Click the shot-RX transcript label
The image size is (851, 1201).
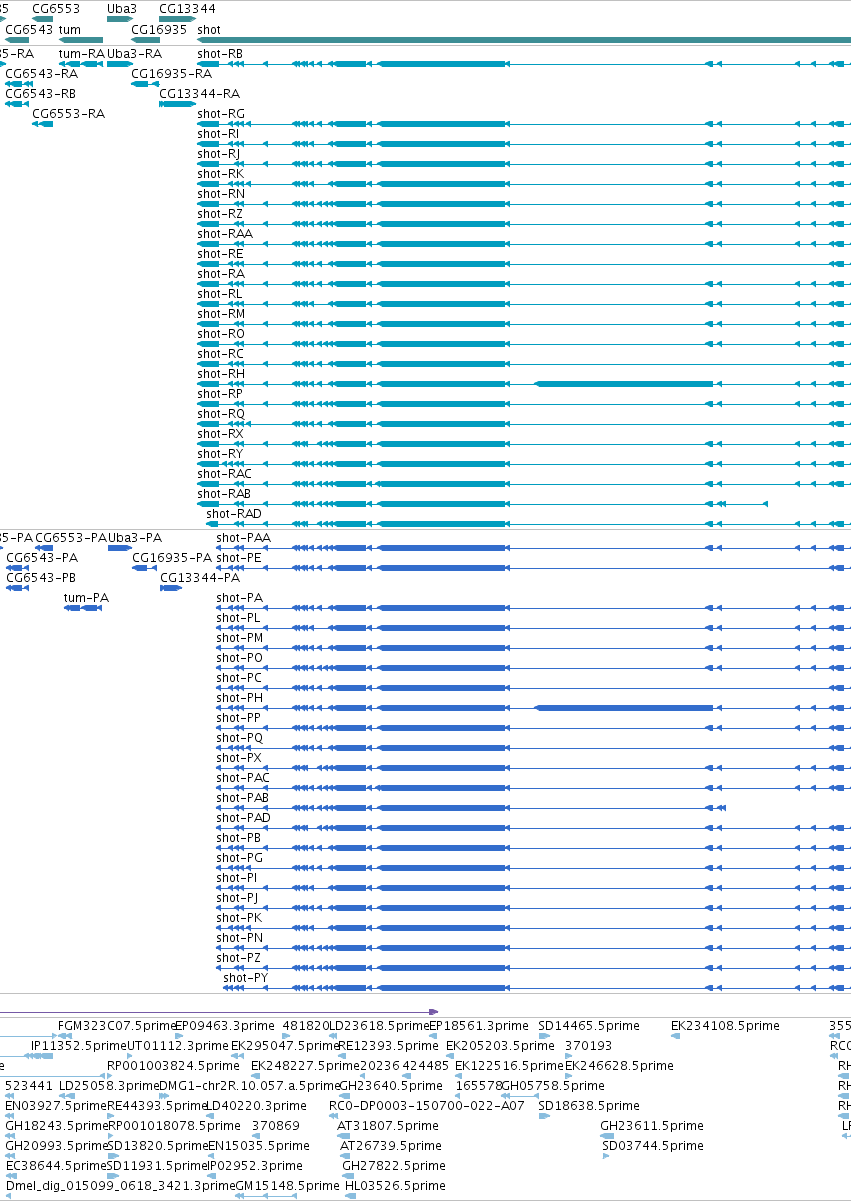(220, 433)
